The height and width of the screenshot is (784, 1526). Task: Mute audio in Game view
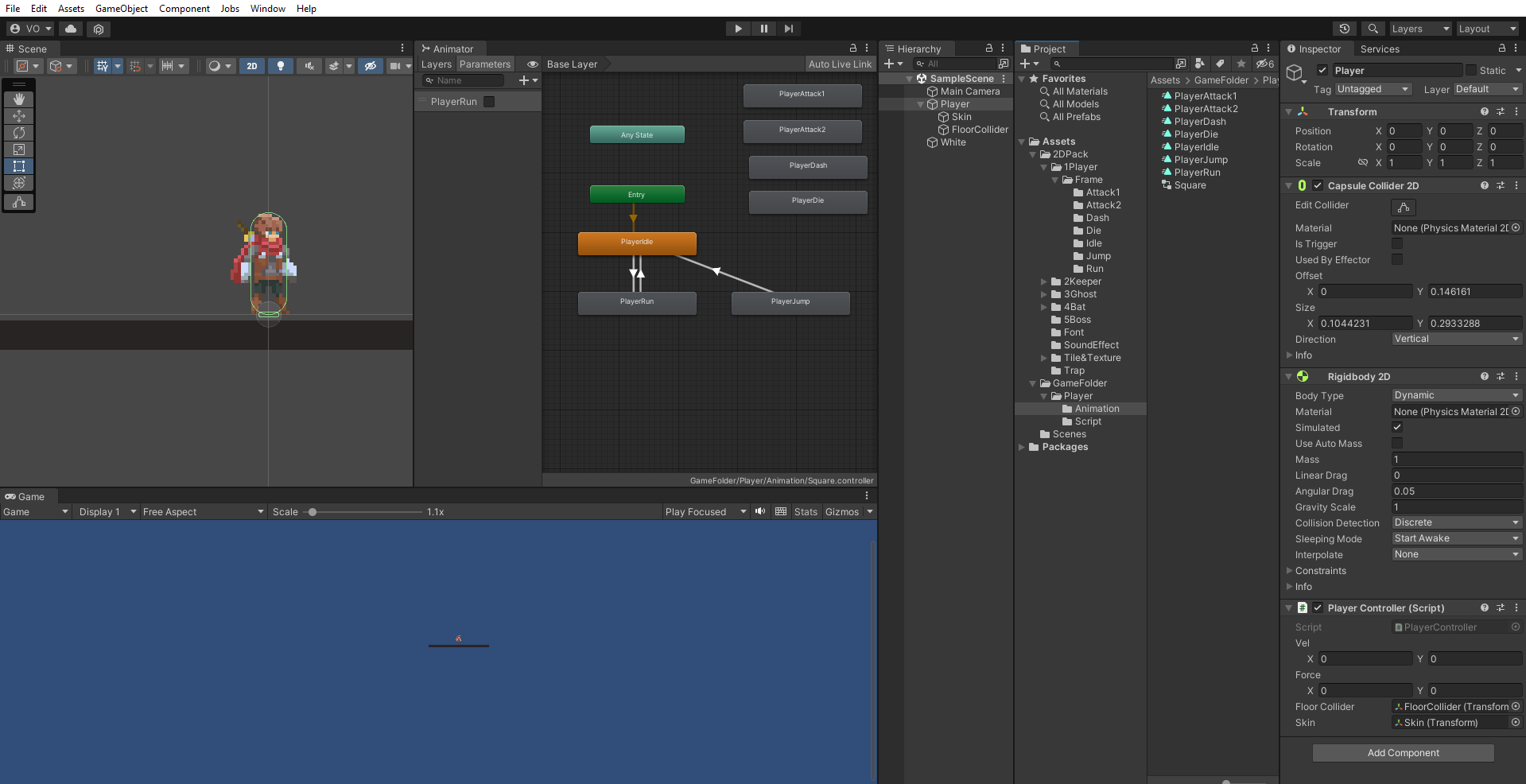(760, 511)
